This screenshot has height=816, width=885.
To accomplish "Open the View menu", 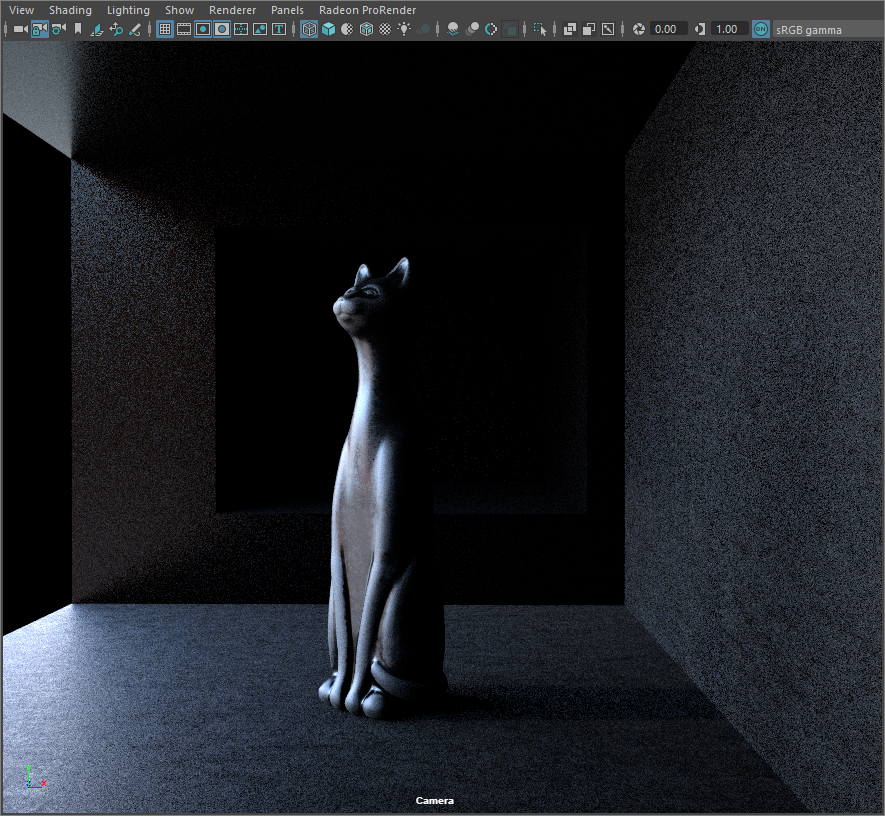I will click(21, 10).
